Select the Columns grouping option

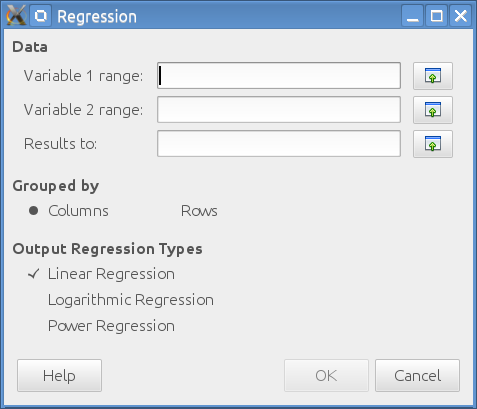68,211
